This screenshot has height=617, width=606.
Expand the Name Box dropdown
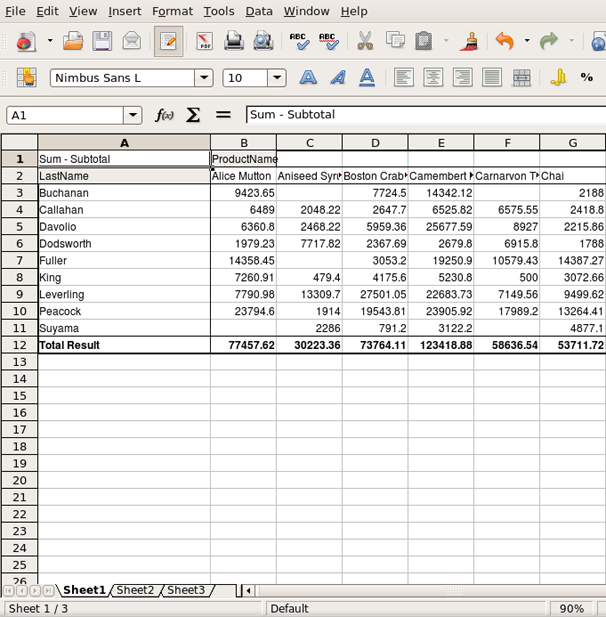pos(133,115)
